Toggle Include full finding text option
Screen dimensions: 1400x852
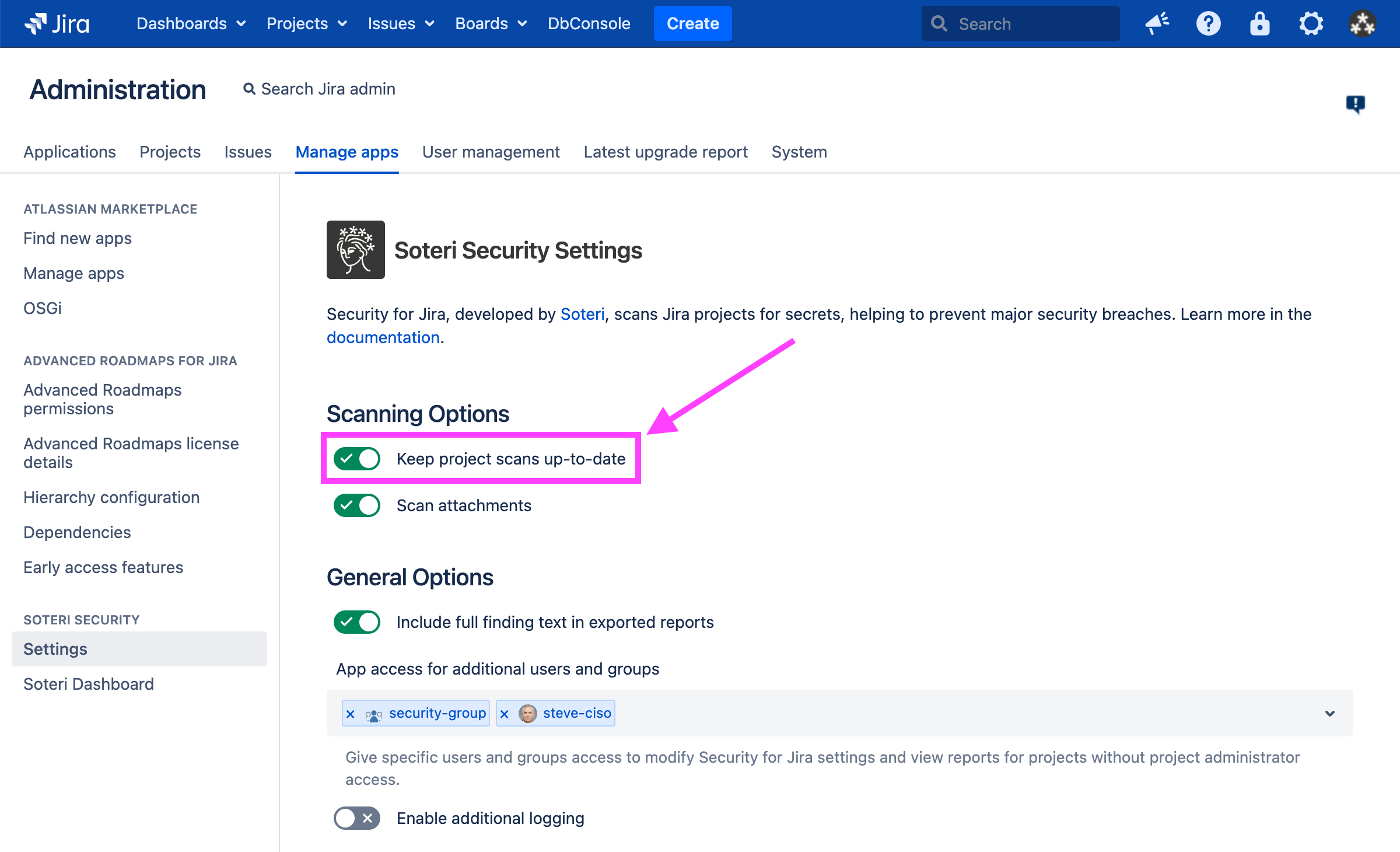[357, 622]
